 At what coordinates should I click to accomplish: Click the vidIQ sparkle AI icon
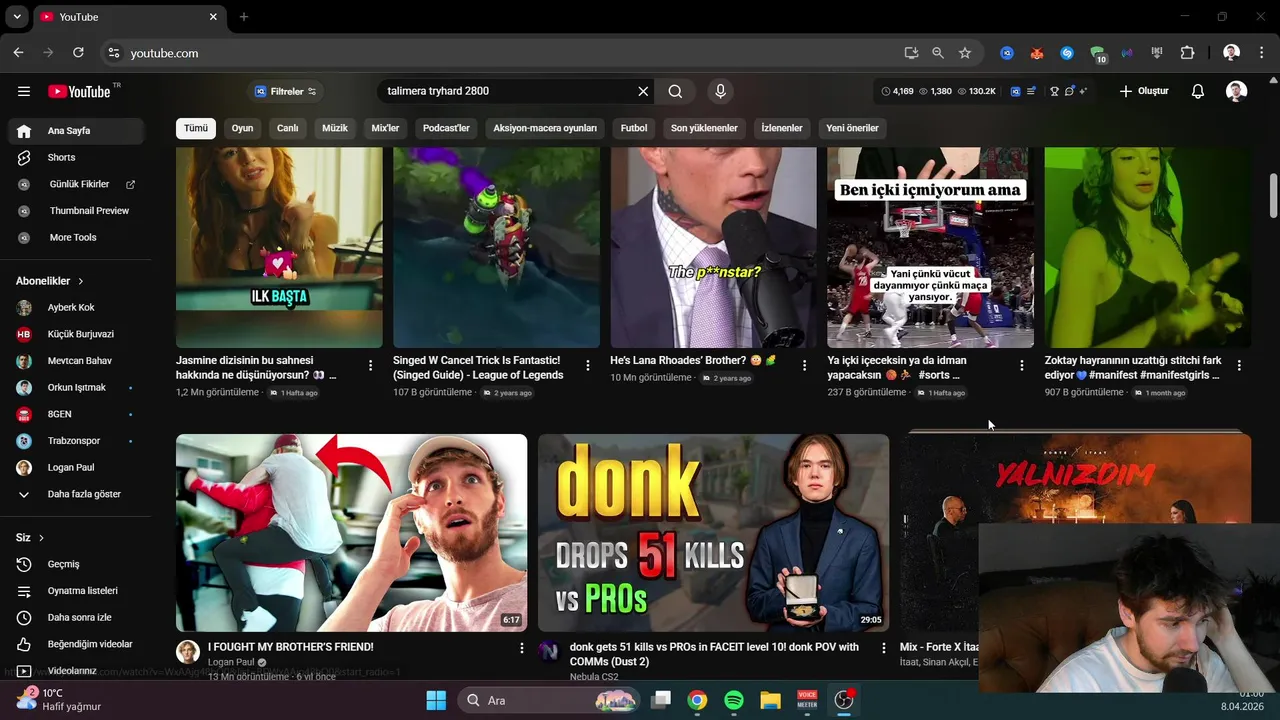point(1083,91)
